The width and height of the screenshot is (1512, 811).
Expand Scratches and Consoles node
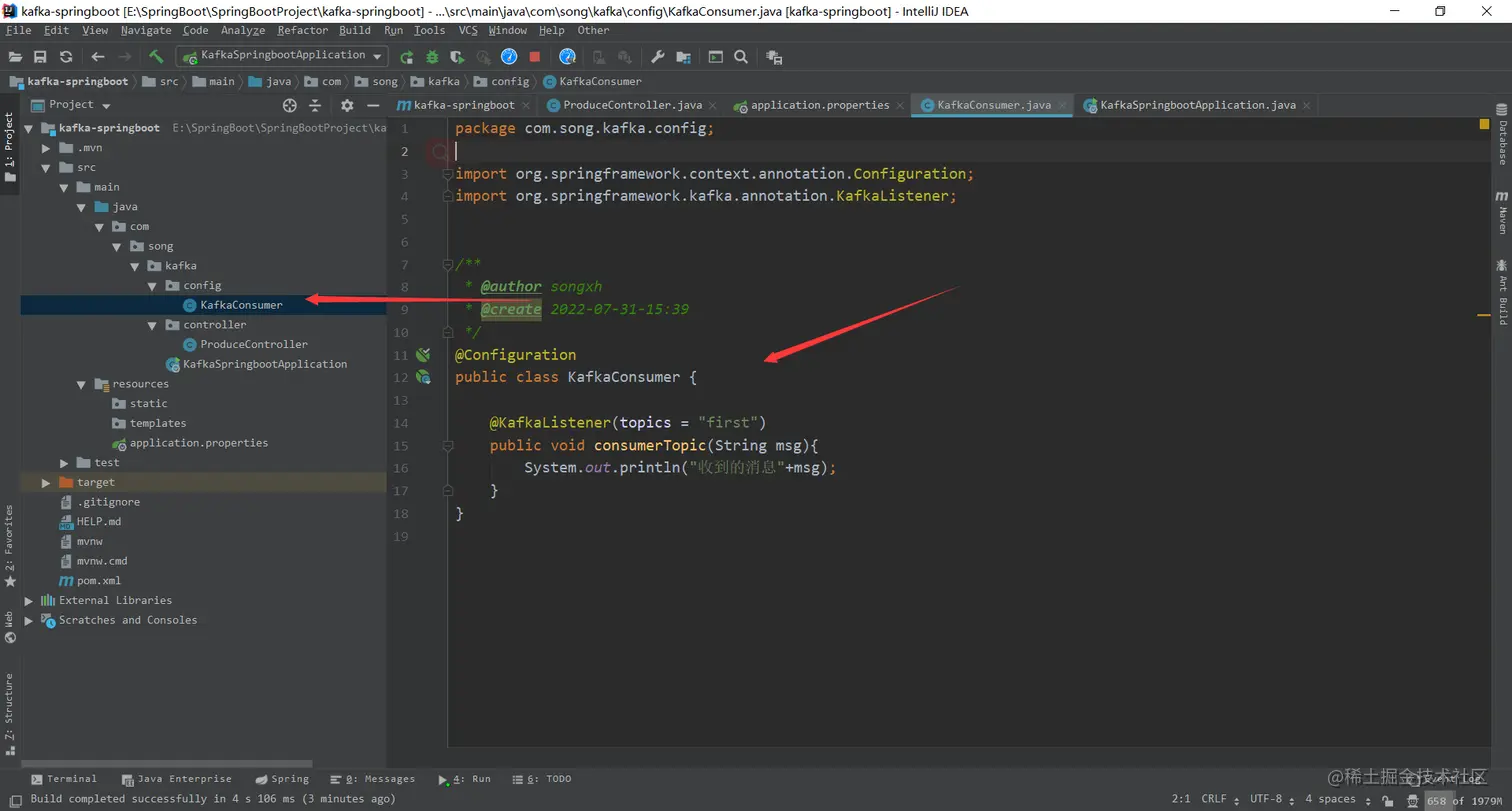[29, 621]
